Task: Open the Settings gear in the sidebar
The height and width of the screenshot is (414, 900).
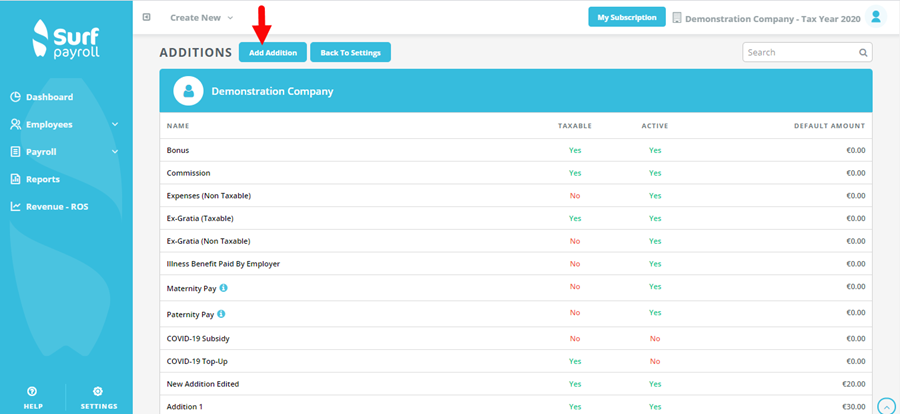Action: 99,398
